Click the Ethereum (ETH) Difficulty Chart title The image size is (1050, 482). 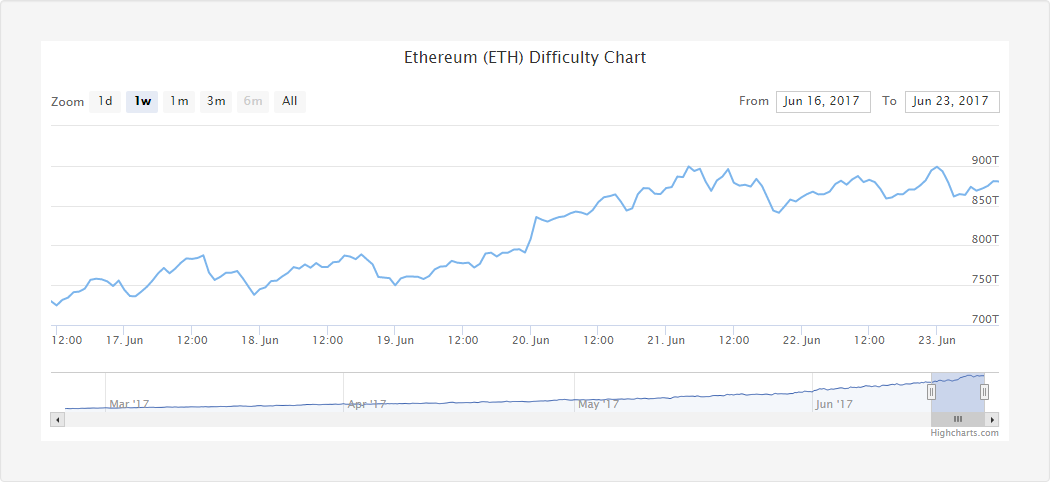tap(525, 58)
